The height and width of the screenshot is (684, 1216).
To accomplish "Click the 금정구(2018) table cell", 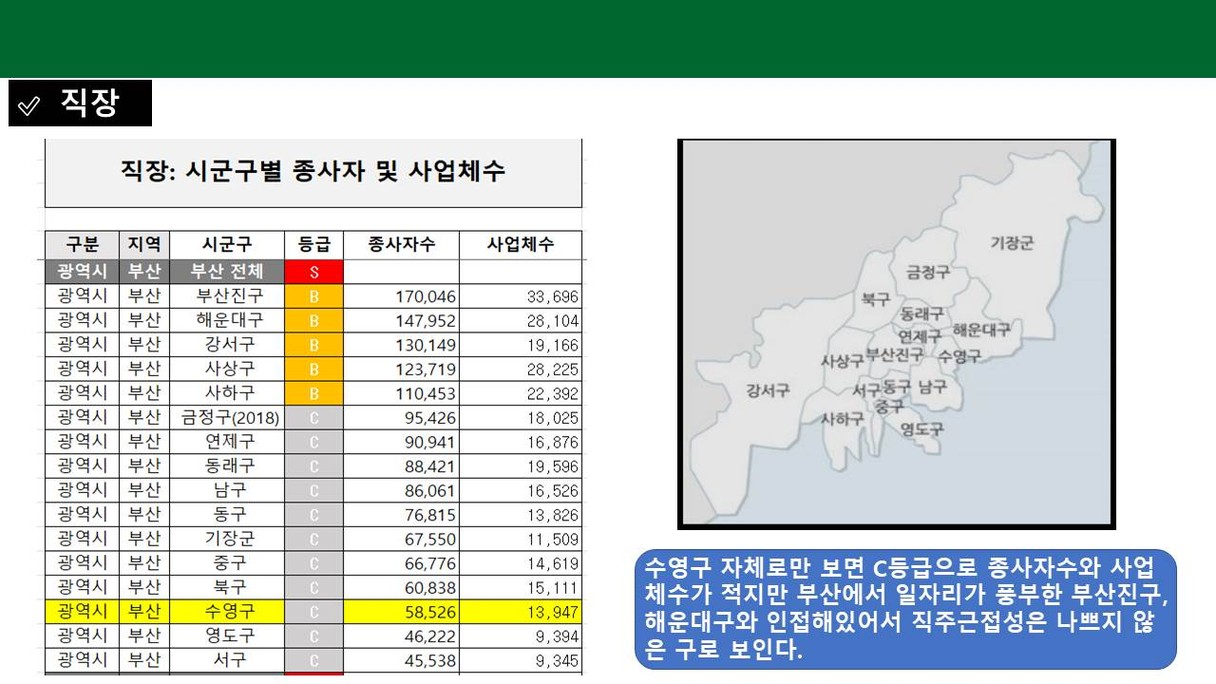I will click(x=227, y=417).
